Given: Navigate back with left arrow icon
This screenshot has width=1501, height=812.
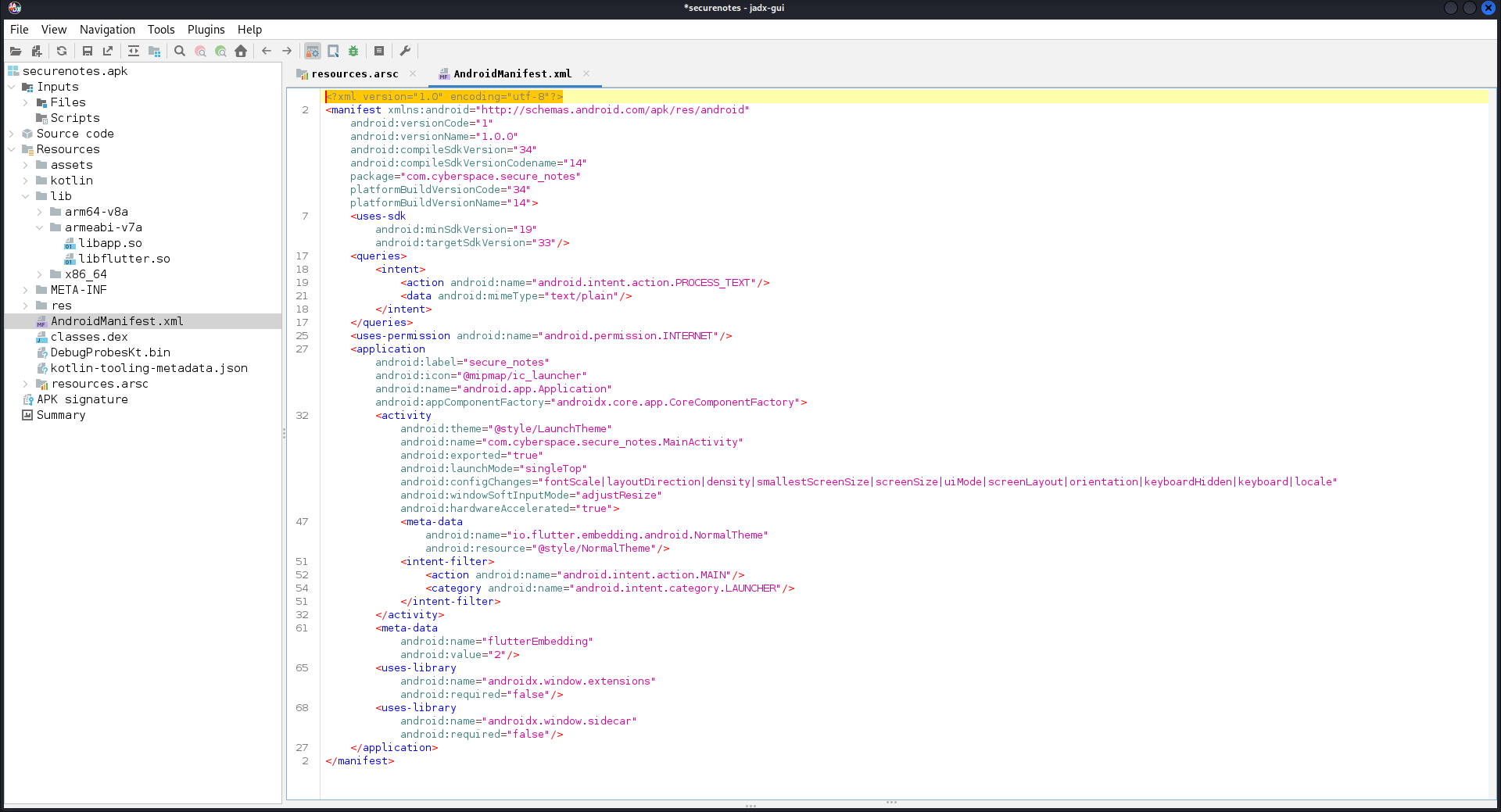Looking at the screenshot, I should point(267,51).
